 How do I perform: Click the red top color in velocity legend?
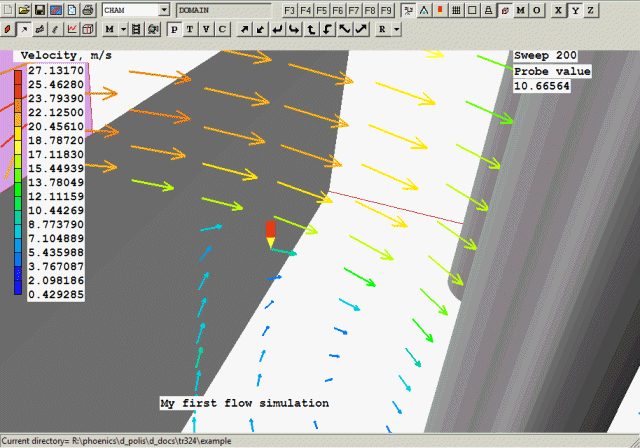click(x=19, y=71)
